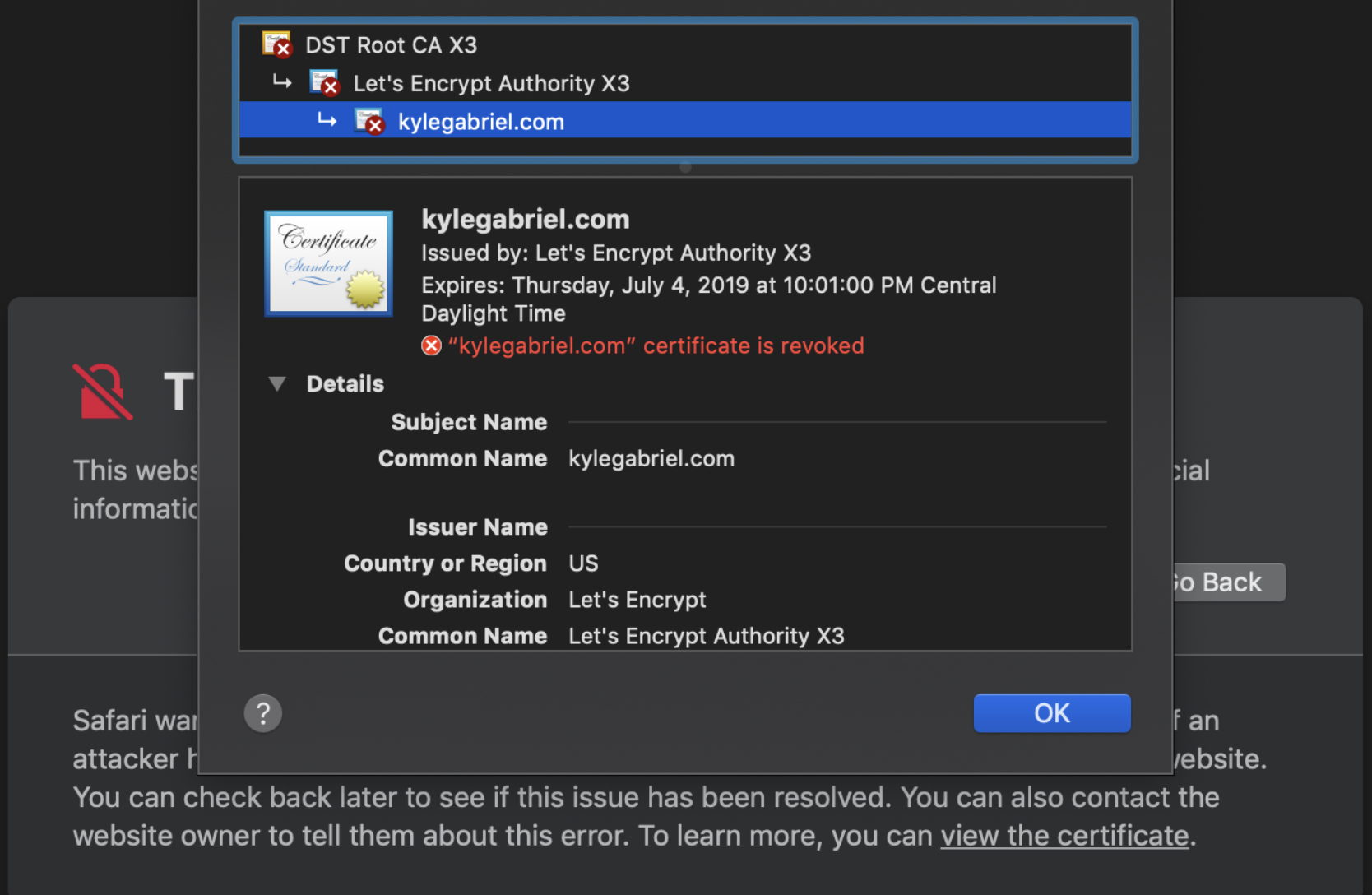Select the Let's Encrypt Authority X3 tree entry
The width and height of the screenshot is (1372, 895).
click(491, 82)
